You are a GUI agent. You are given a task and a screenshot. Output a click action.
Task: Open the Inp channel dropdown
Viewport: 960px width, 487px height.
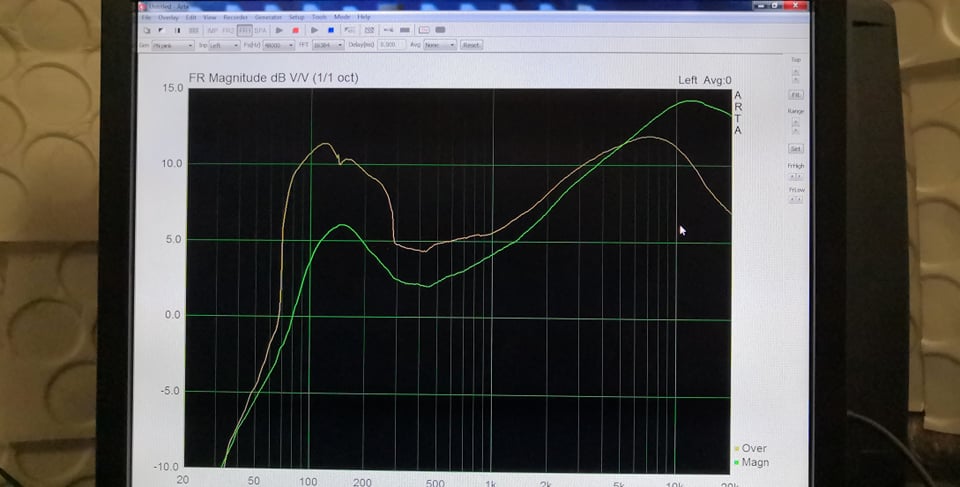(223, 45)
